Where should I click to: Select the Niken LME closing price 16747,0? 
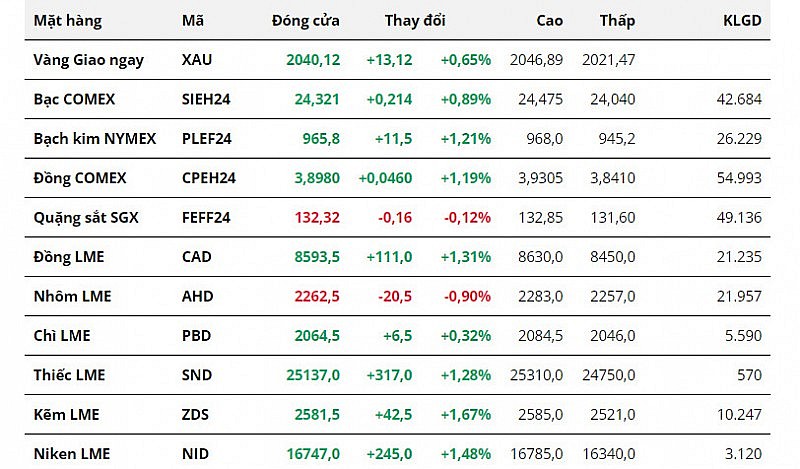click(x=313, y=453)
